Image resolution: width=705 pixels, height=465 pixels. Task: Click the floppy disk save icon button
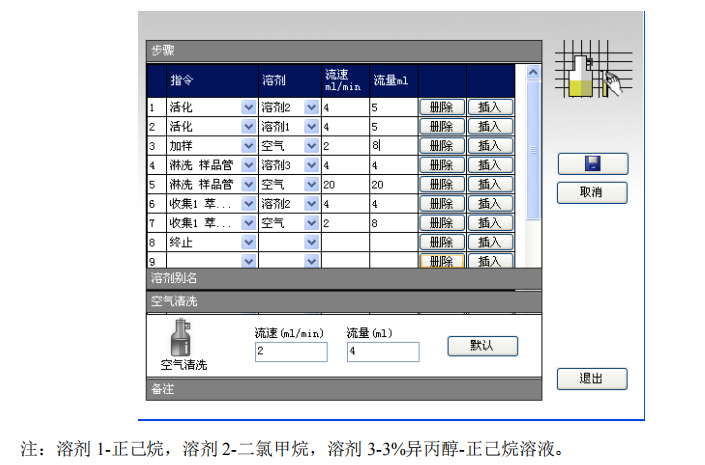coord(593,164)
